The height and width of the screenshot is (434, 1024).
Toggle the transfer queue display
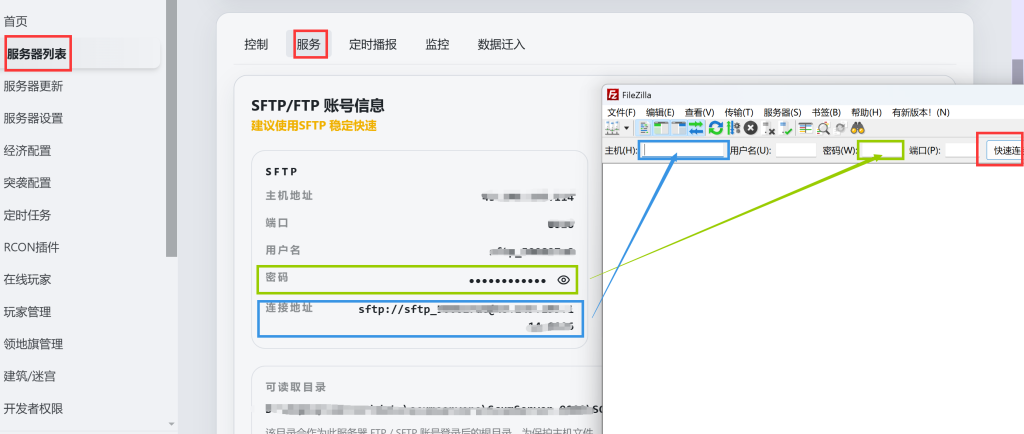696,128
